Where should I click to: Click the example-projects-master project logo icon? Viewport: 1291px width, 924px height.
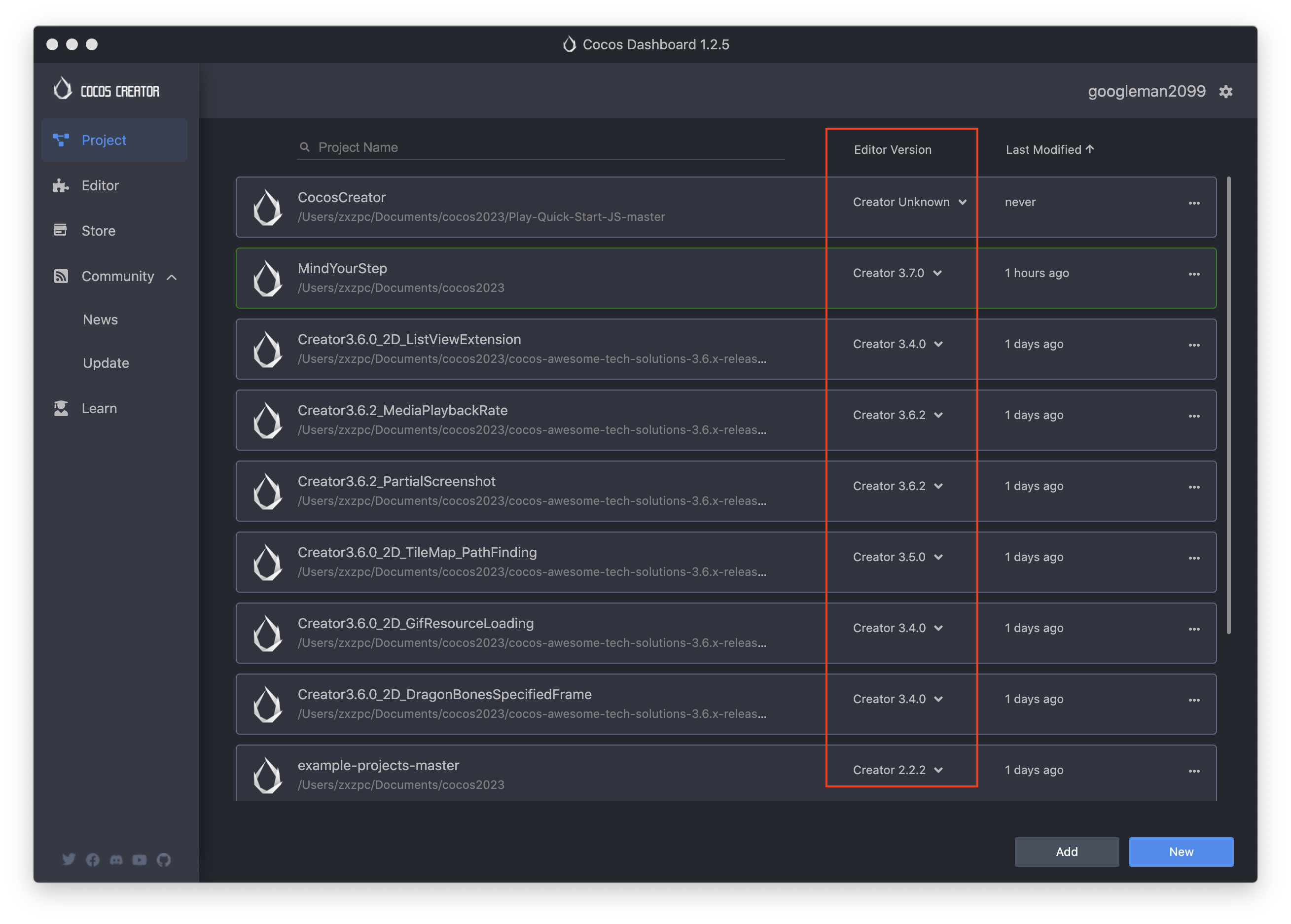point(267,775)
